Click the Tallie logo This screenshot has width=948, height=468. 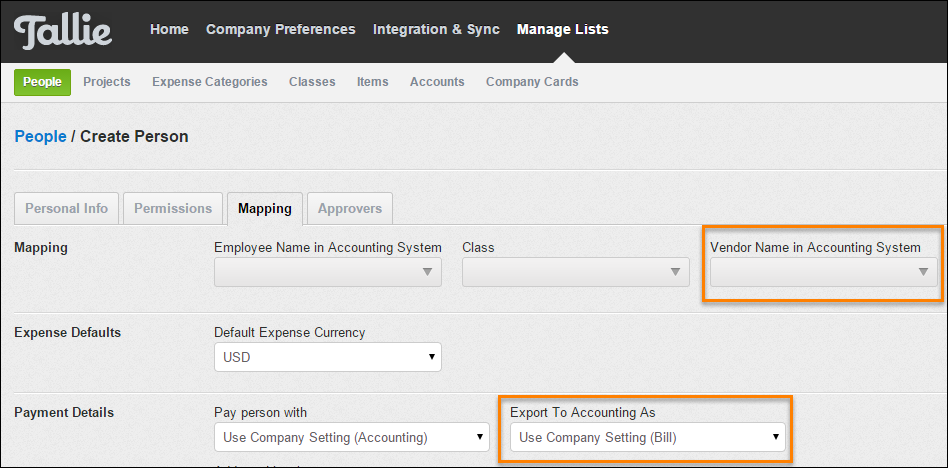63,32
